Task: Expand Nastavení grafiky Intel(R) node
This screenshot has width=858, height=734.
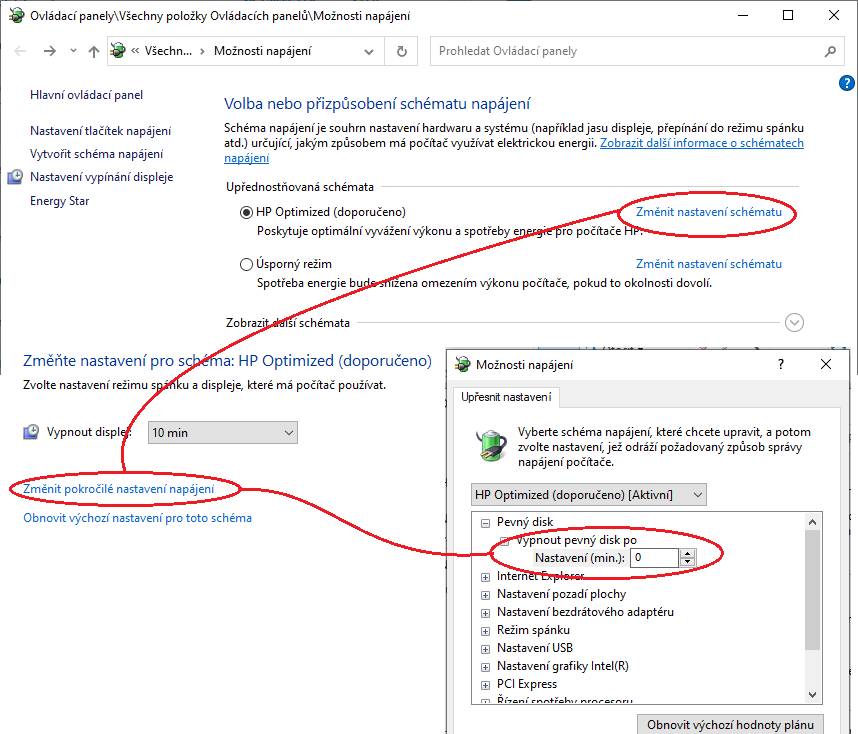Action: tap(485, 667)
